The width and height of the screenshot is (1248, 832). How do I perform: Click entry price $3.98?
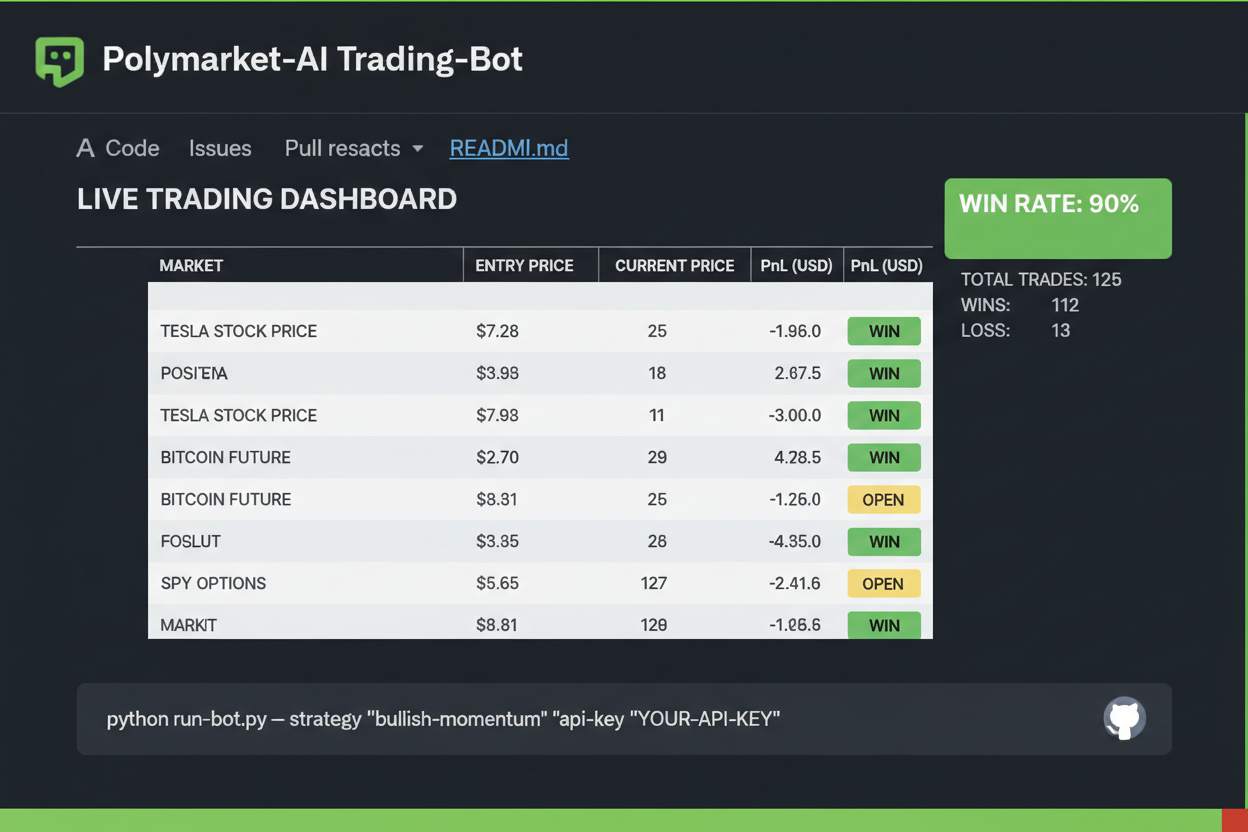click(x=497, y=373)
